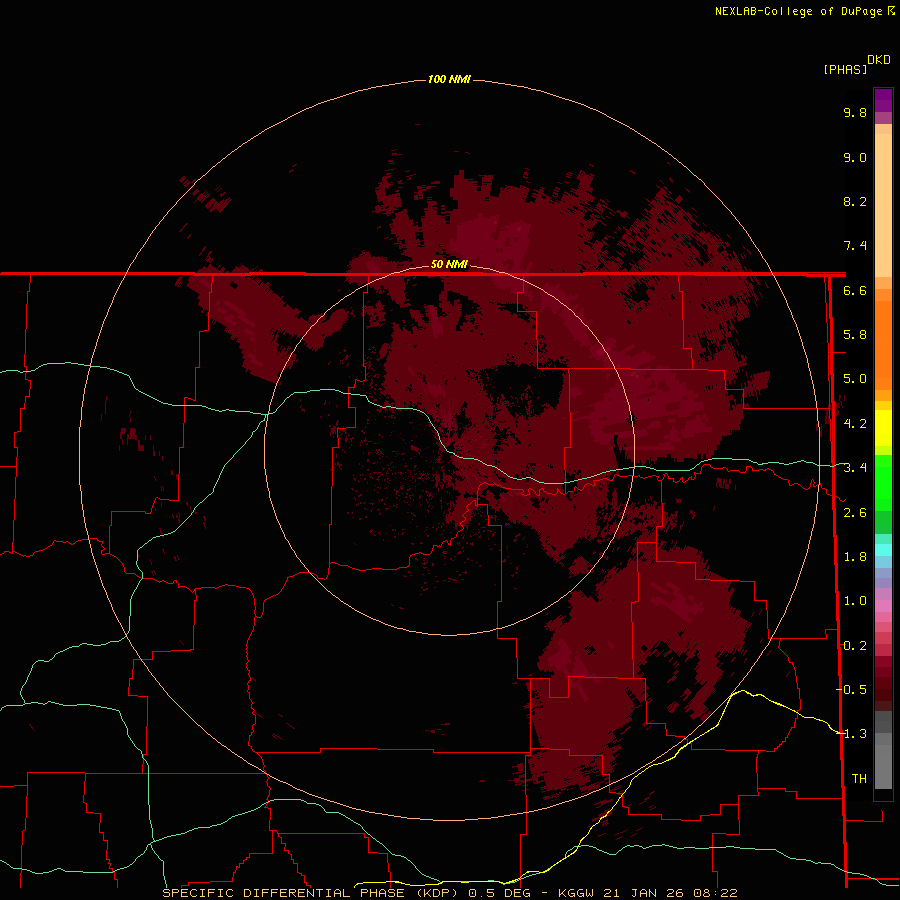Click the bright green color bar segment
Screen dimensions: 900x900
coord(883,482)
